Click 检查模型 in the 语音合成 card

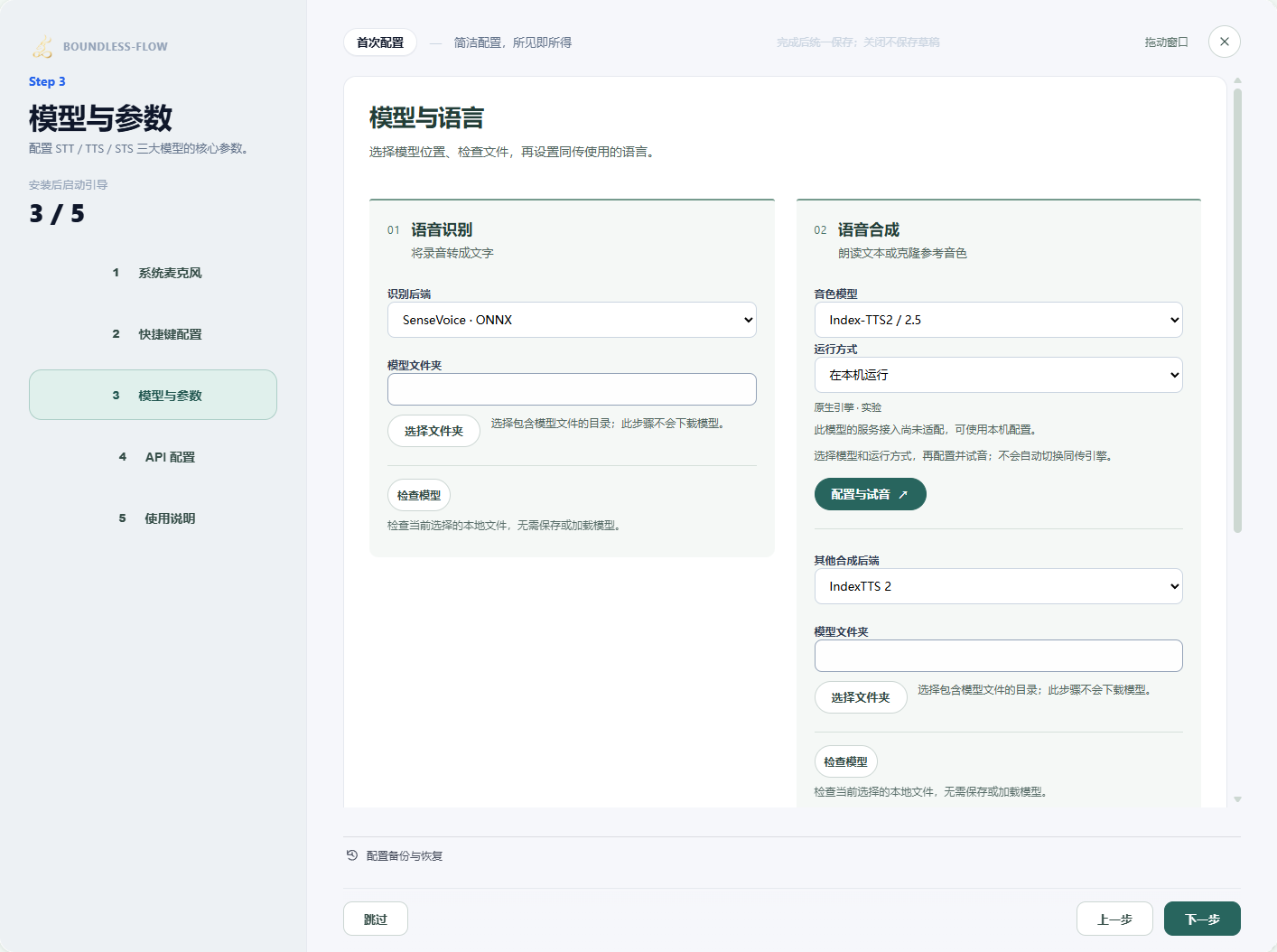click(845, 761)
